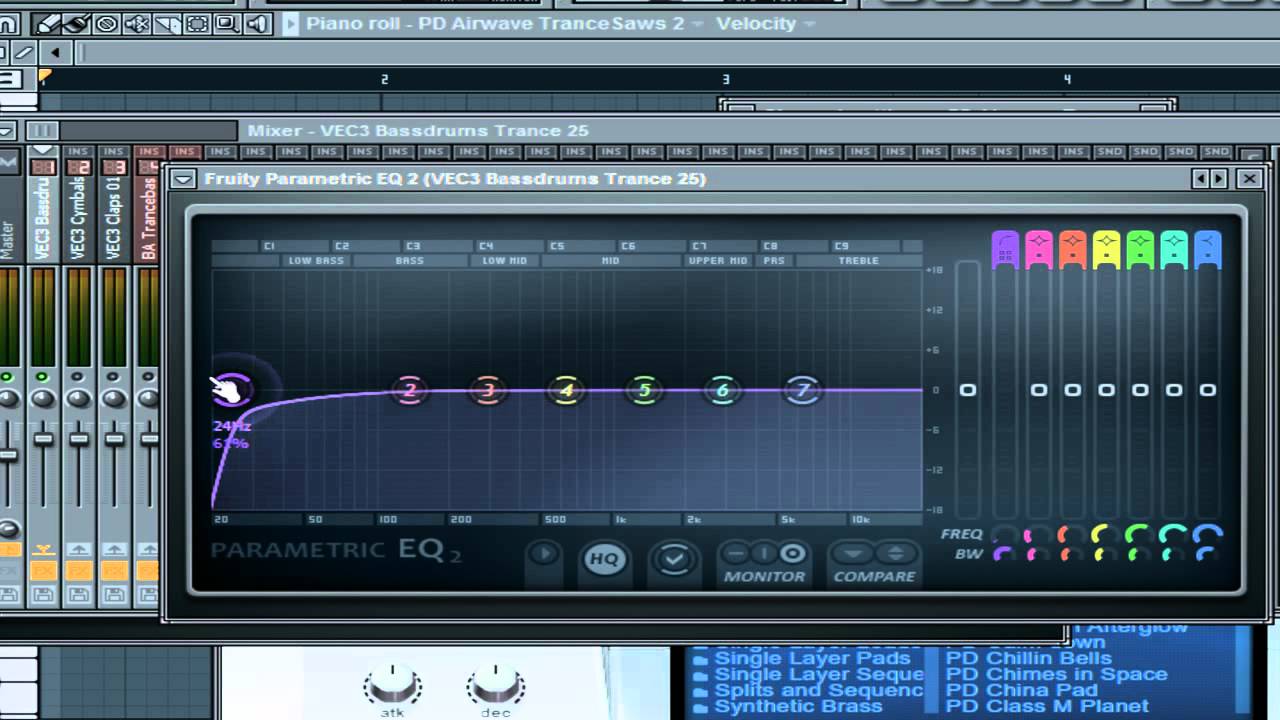
Task: Select the VEC3 Claps 01 mixer track name
Action: pos(115,220)
